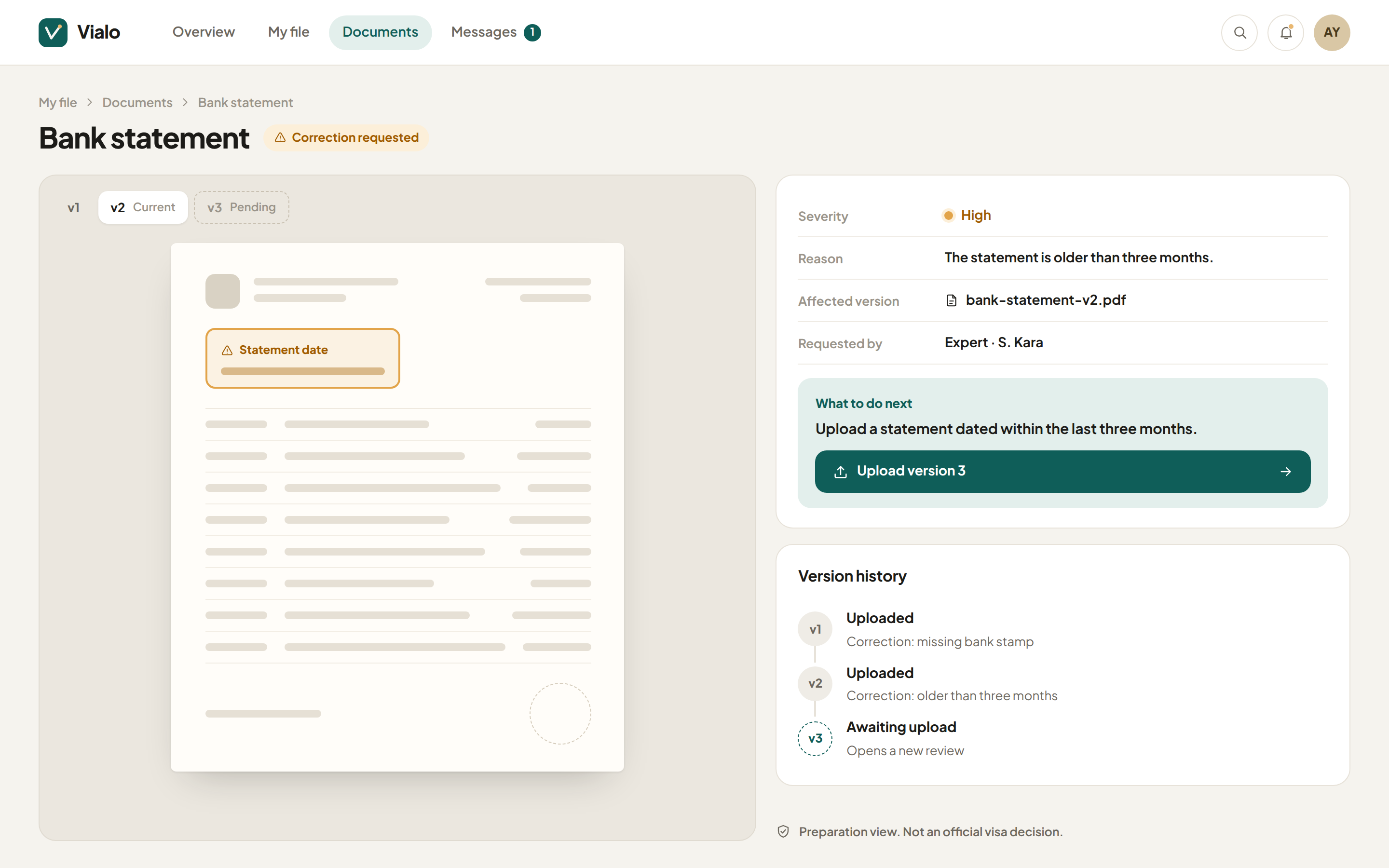Click the highlighted Statement date box

click(302, 358)
